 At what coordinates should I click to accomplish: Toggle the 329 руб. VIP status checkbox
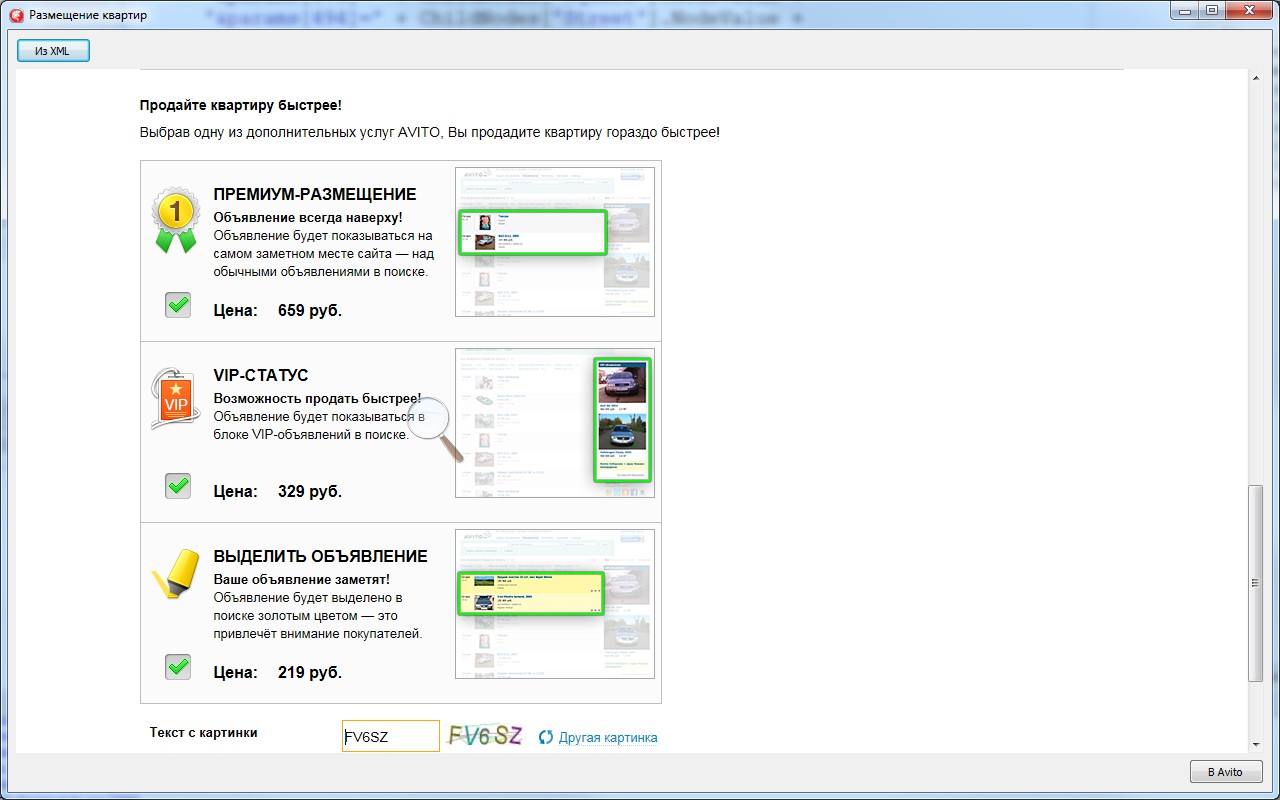coord(178,486)
